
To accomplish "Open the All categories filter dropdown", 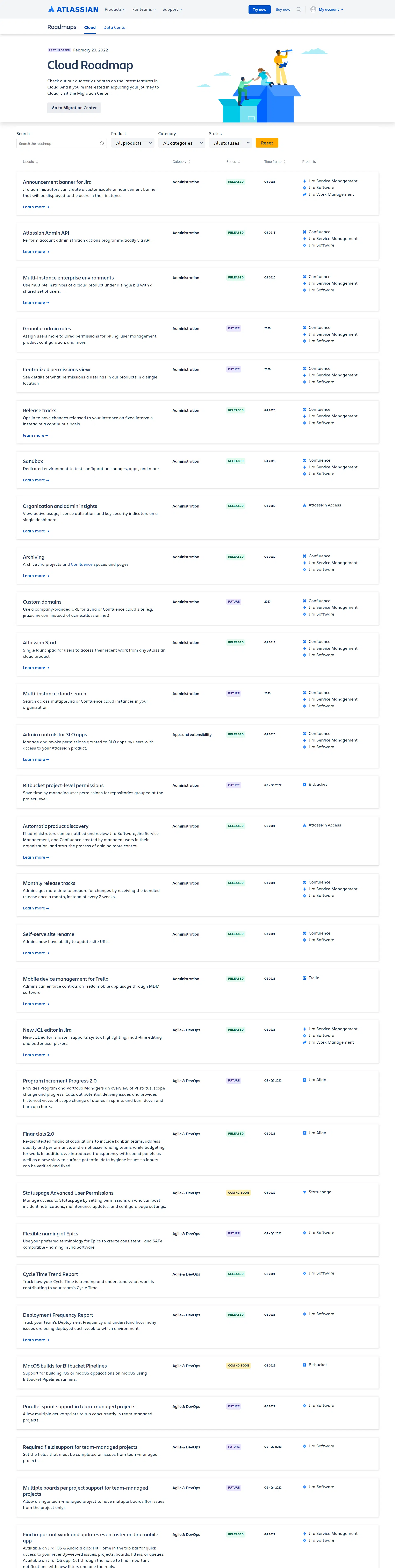I will 181,143.
